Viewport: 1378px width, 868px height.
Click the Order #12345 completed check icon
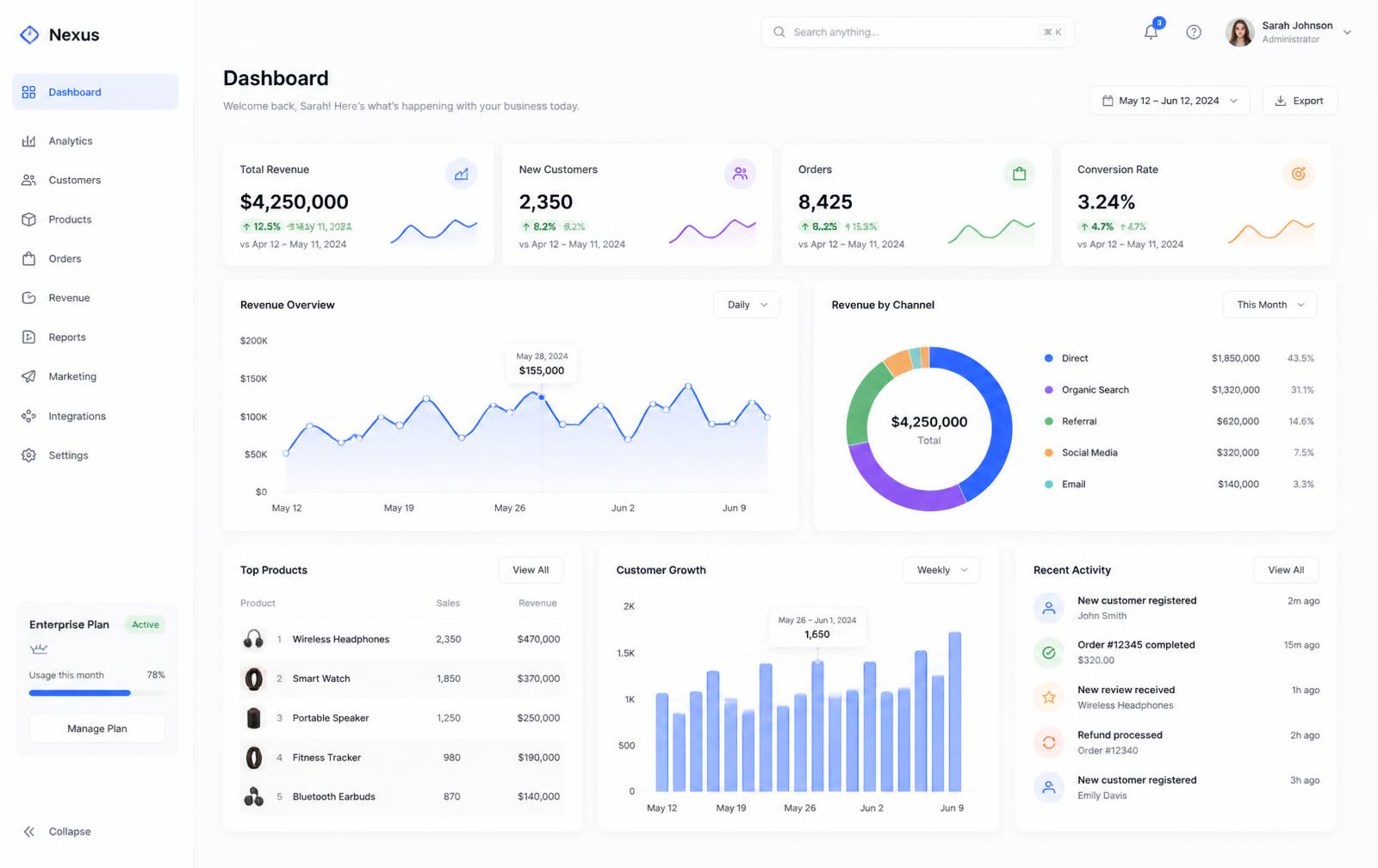click(x=1049, y=653)
